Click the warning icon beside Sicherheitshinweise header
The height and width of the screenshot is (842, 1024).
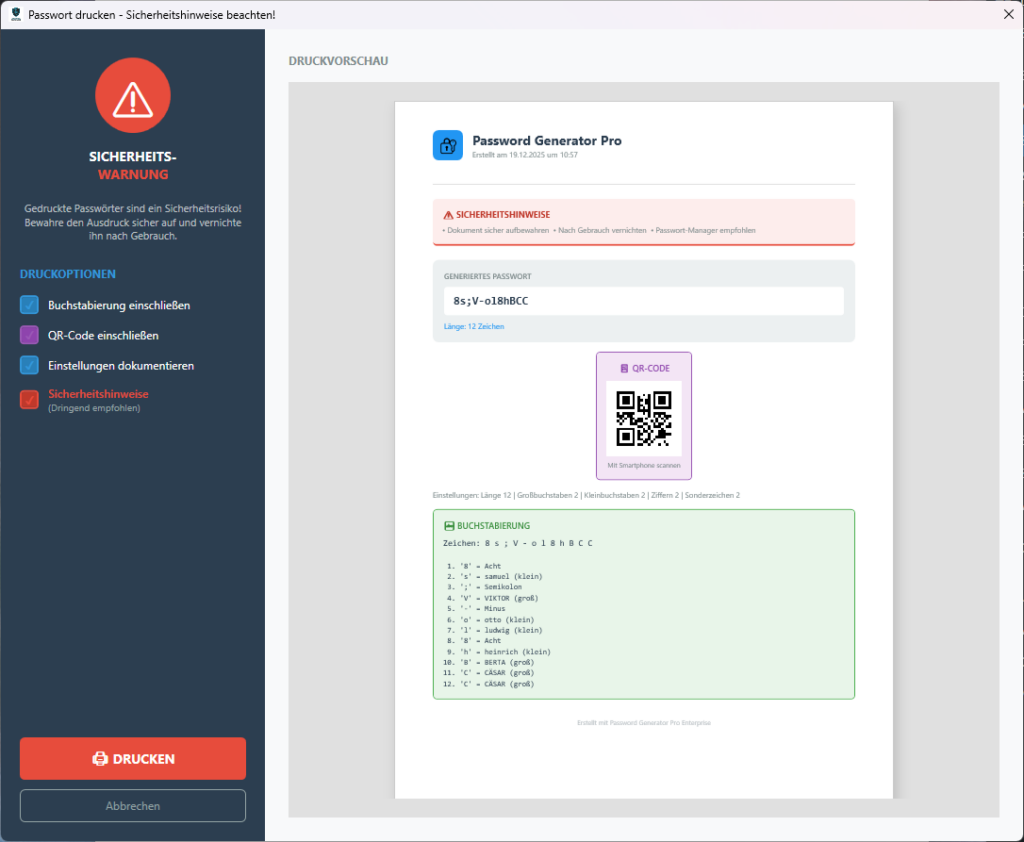click(448, 215)
